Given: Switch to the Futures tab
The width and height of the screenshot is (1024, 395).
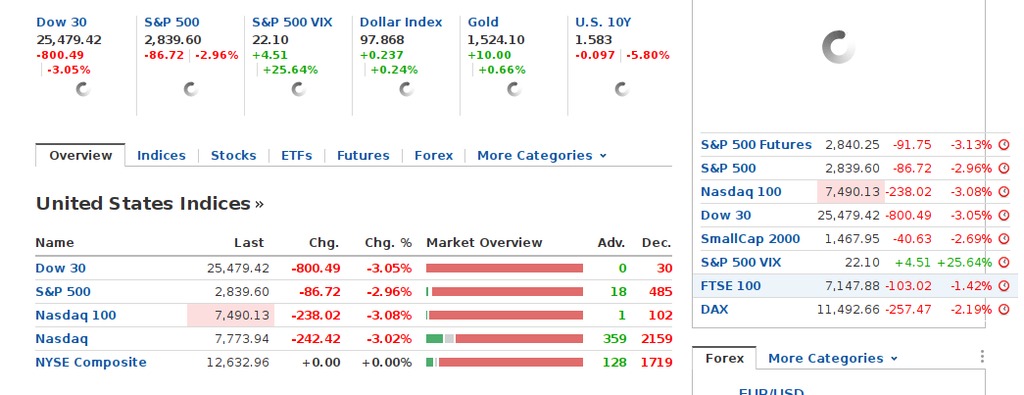Looking at the screenshot, I should (x=363, y=155).
